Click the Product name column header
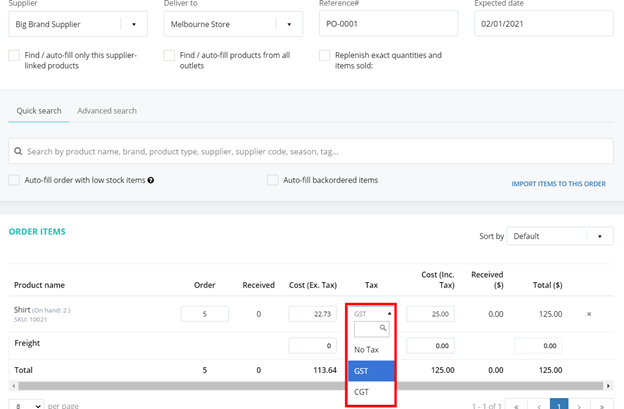The height and width of the screenshot is (409, 624). [39, 285]
